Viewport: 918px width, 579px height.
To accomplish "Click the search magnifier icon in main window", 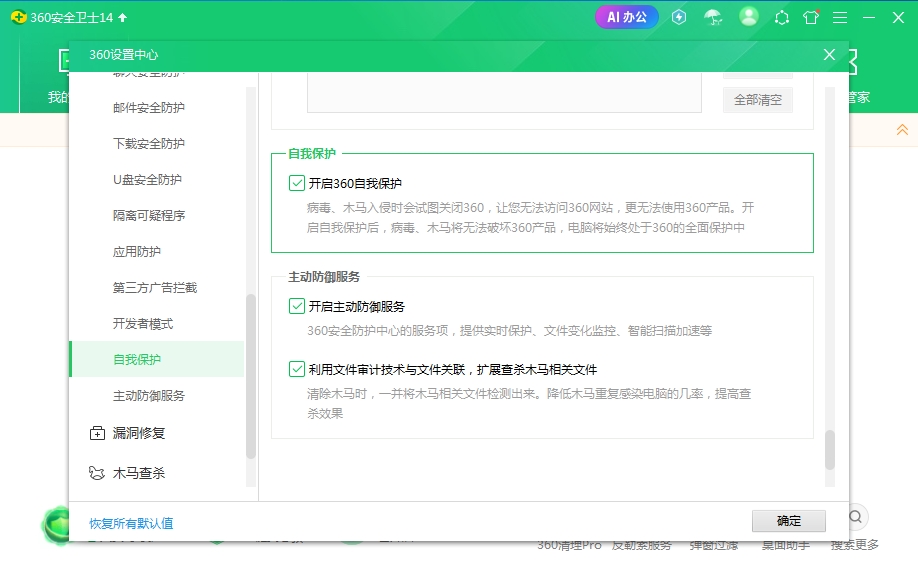I will (855, 517).
